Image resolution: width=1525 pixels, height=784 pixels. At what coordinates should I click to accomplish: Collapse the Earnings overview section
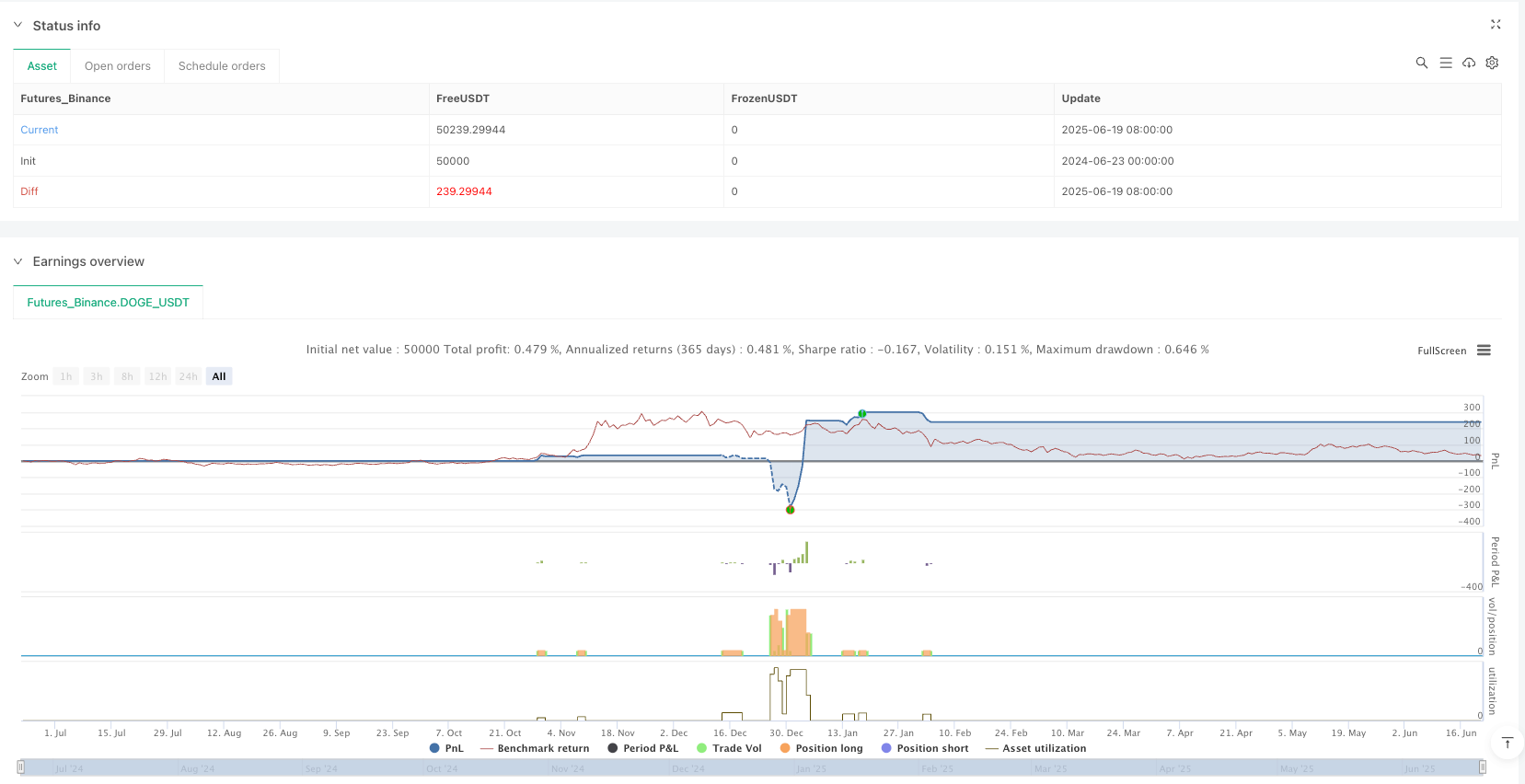(17, 261)
